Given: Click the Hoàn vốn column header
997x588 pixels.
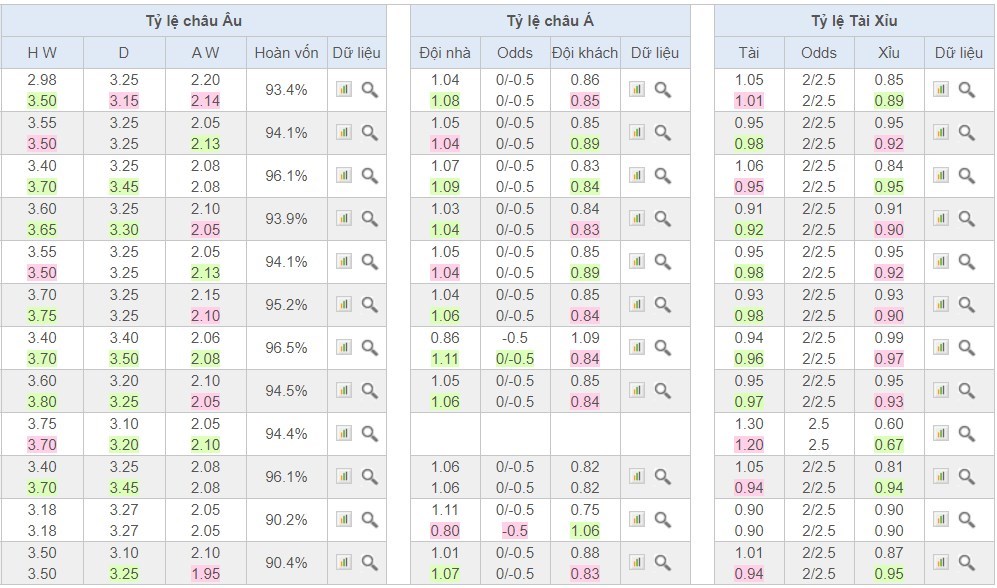Looking at the screenshot, I should (286, 53).
